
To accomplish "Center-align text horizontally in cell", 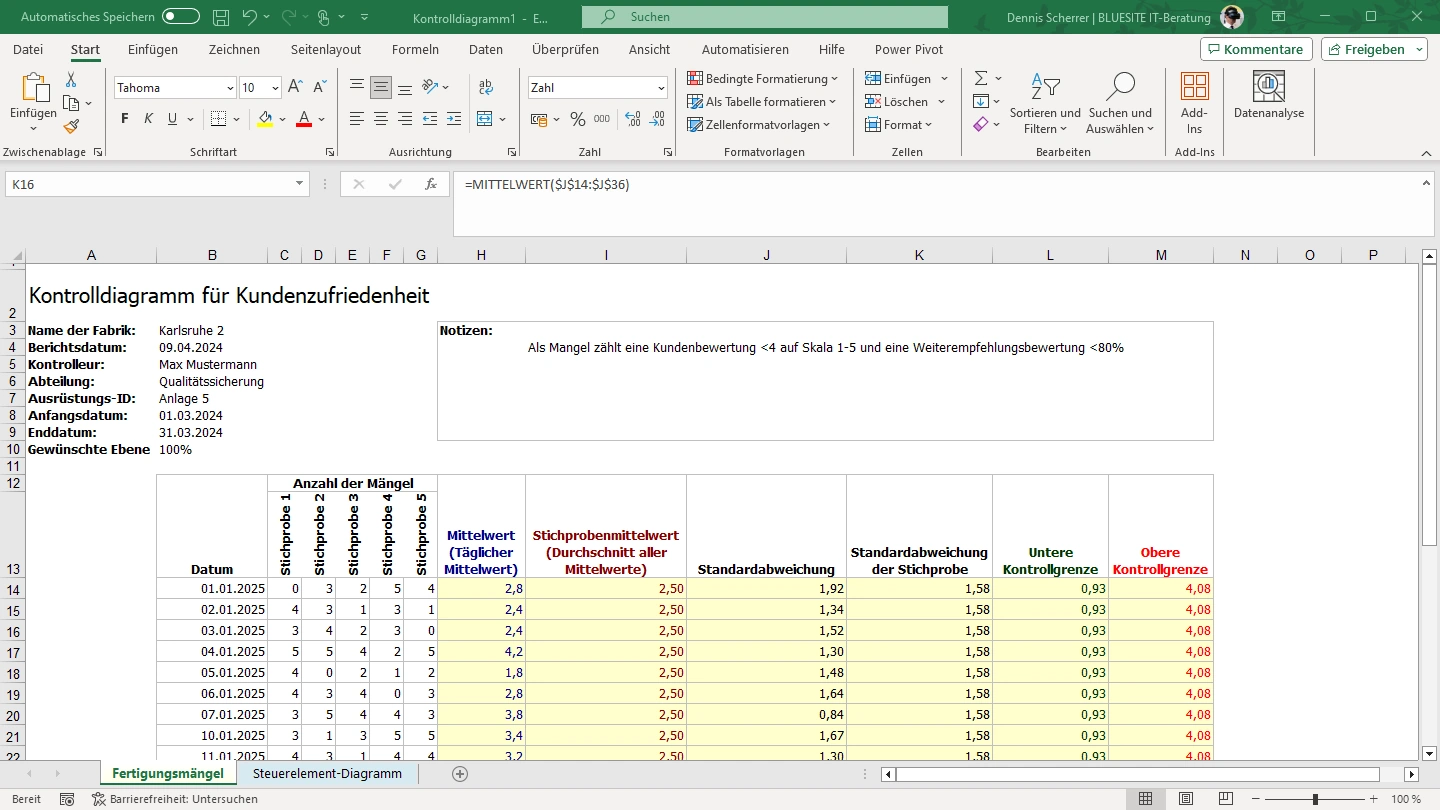I will pos(380,119).
